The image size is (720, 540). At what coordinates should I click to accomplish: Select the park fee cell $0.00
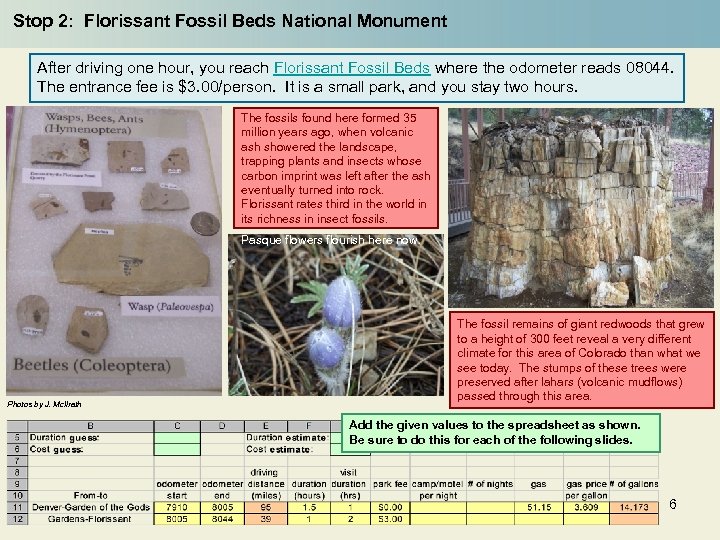(390, 507)
